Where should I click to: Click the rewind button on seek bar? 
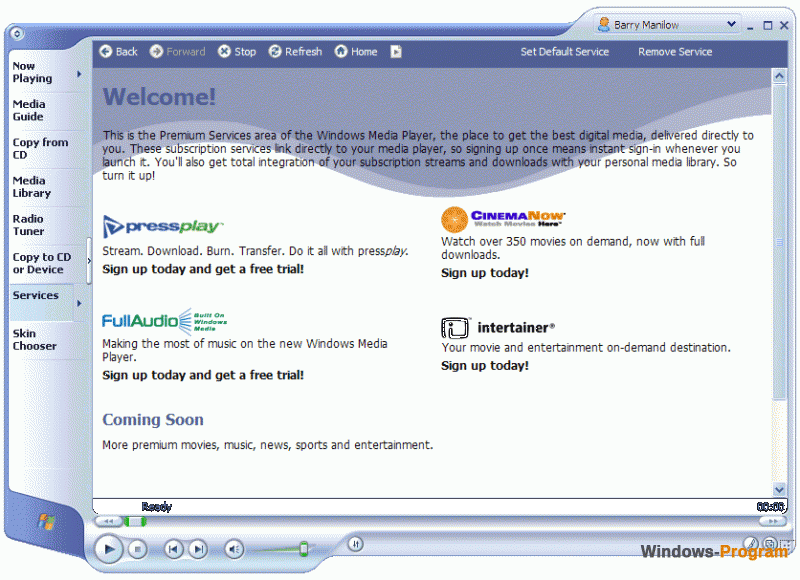108,521
